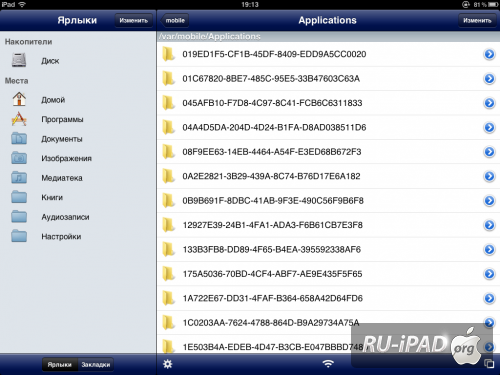The height and width of the screenshot is (375, 500).
Task: Open folder 0B9B691F-8DBC-41AB-9F3E-490C56F9B6F8
Action: (x=328, y=200)
